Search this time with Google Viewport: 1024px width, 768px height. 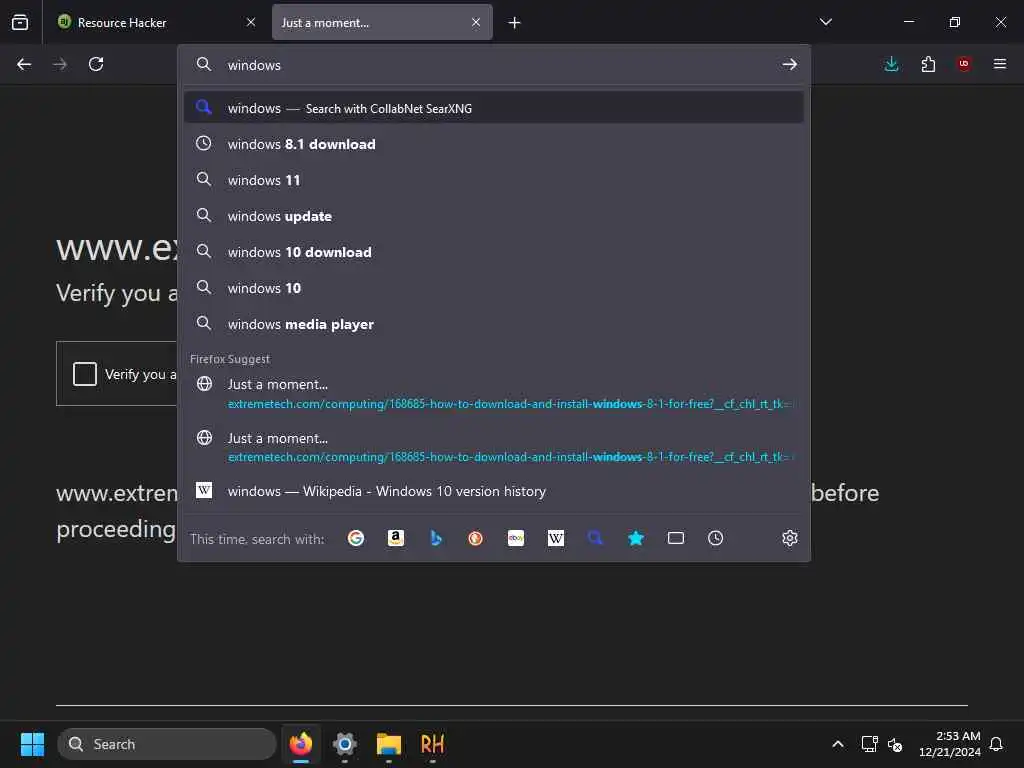click(x=356, y=538)
